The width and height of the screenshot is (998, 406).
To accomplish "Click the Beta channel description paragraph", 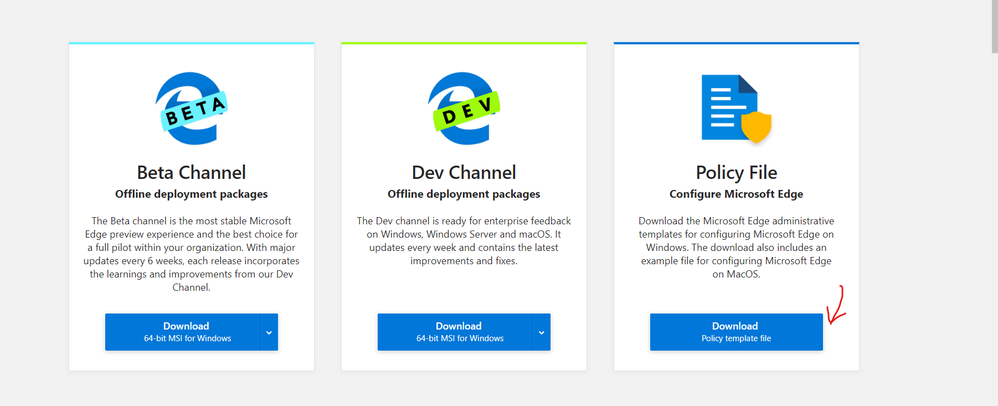I will pyautogui.click(x=192, y=254).
